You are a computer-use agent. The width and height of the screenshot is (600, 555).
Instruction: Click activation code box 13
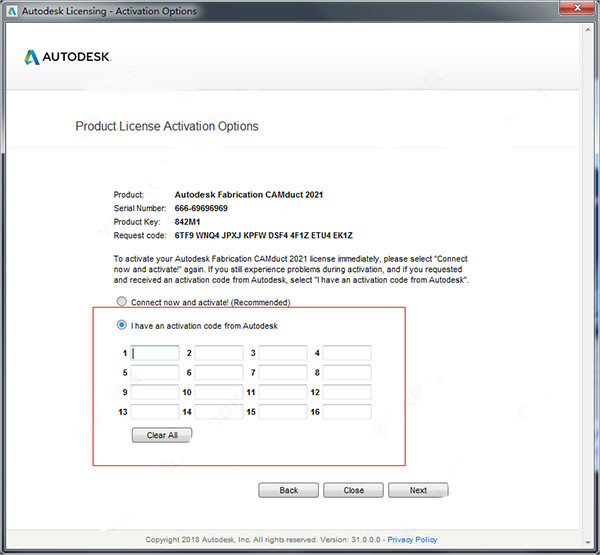click(x=155, y=412)
